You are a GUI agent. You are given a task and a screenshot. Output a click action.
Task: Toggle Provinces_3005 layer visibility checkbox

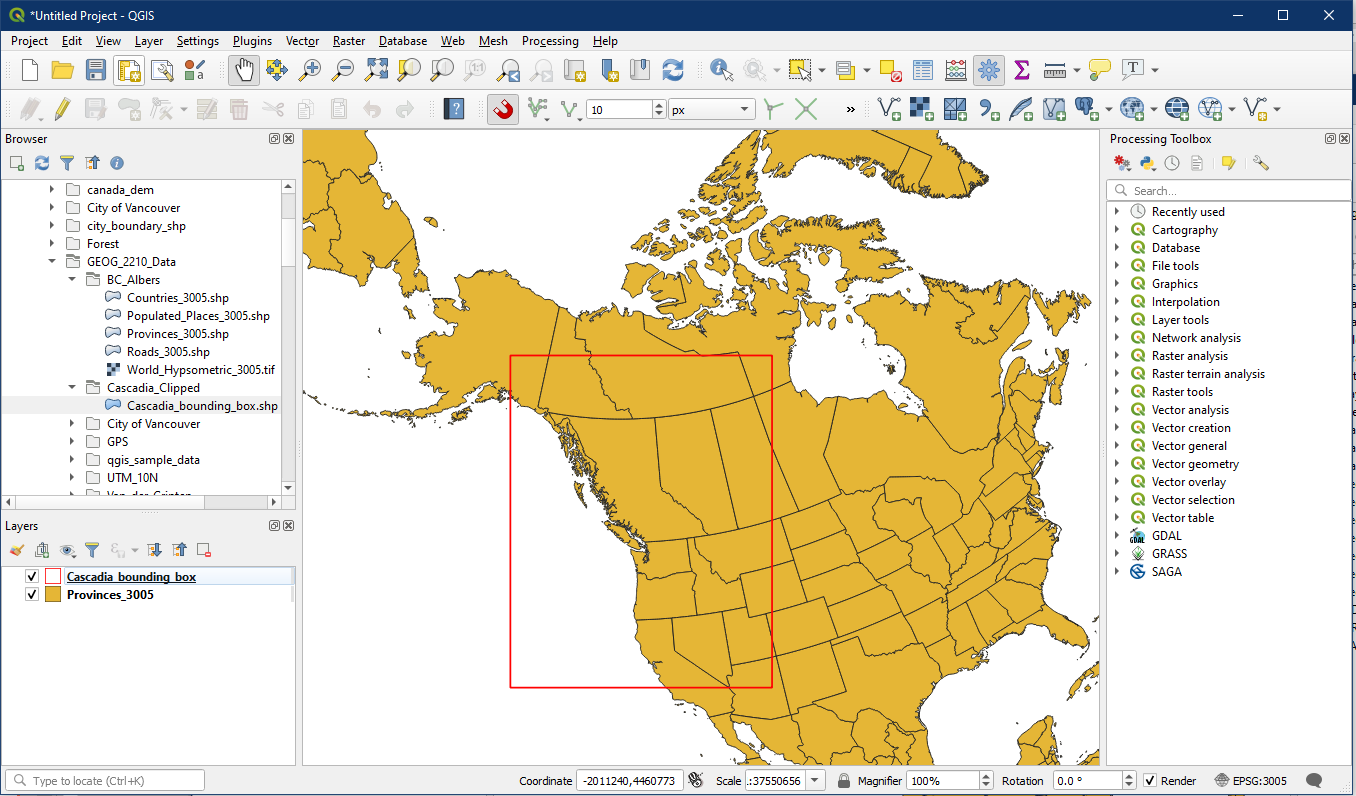tap(32, 595)
